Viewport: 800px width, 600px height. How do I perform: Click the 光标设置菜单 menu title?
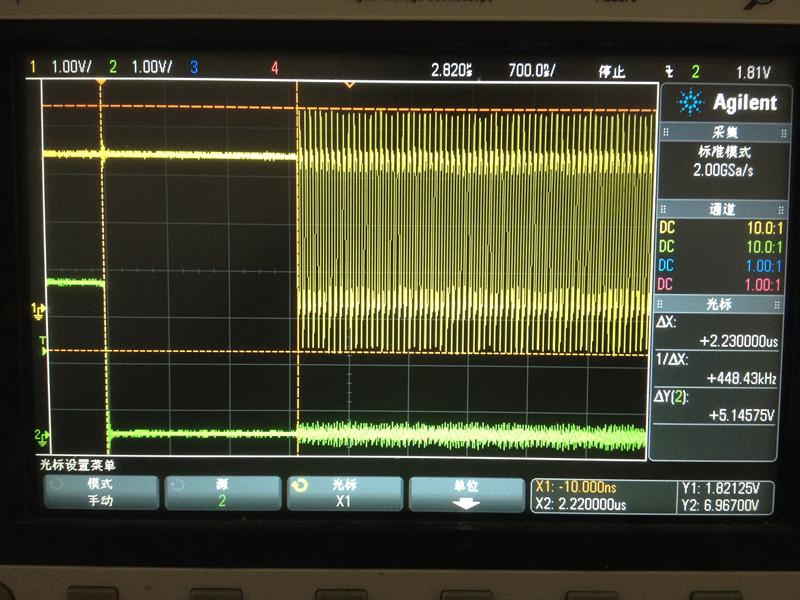78,465
